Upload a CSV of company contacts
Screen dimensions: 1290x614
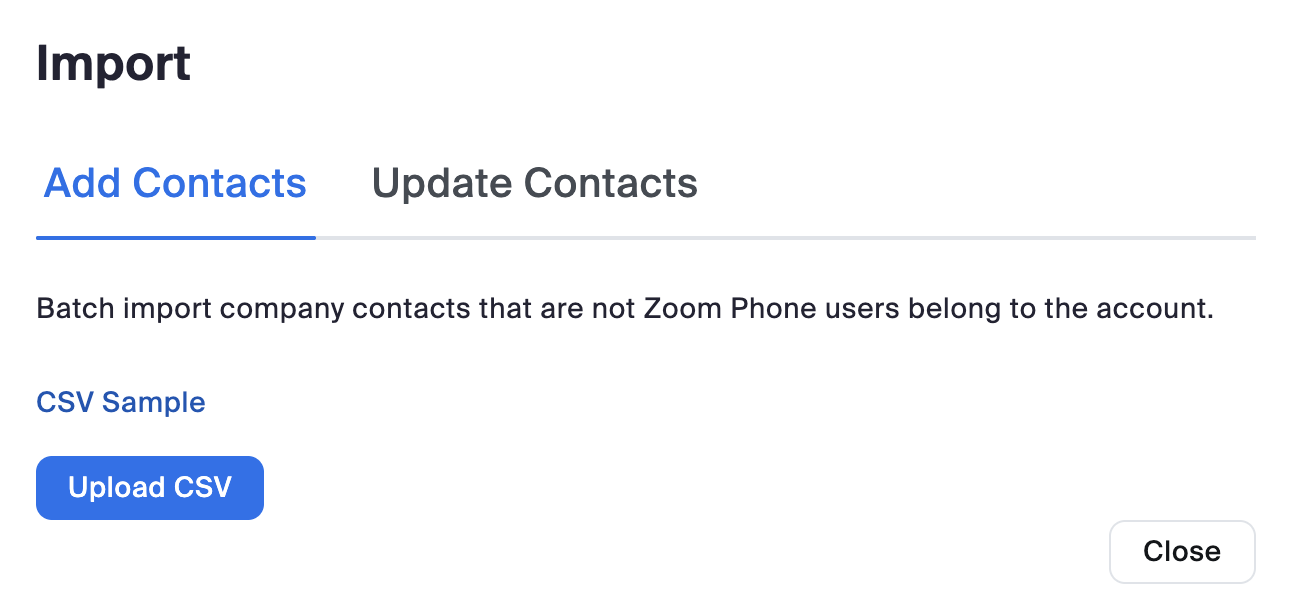tap(150, 488)
